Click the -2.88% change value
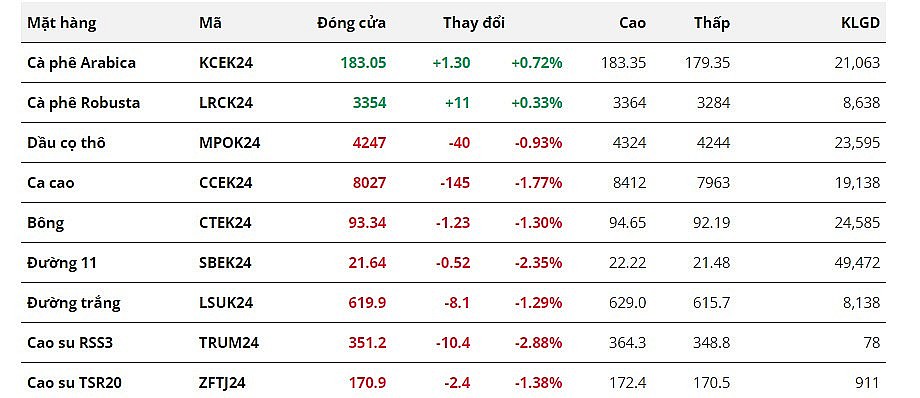Viewport: 920px width, 398px height. coord(538,342)
